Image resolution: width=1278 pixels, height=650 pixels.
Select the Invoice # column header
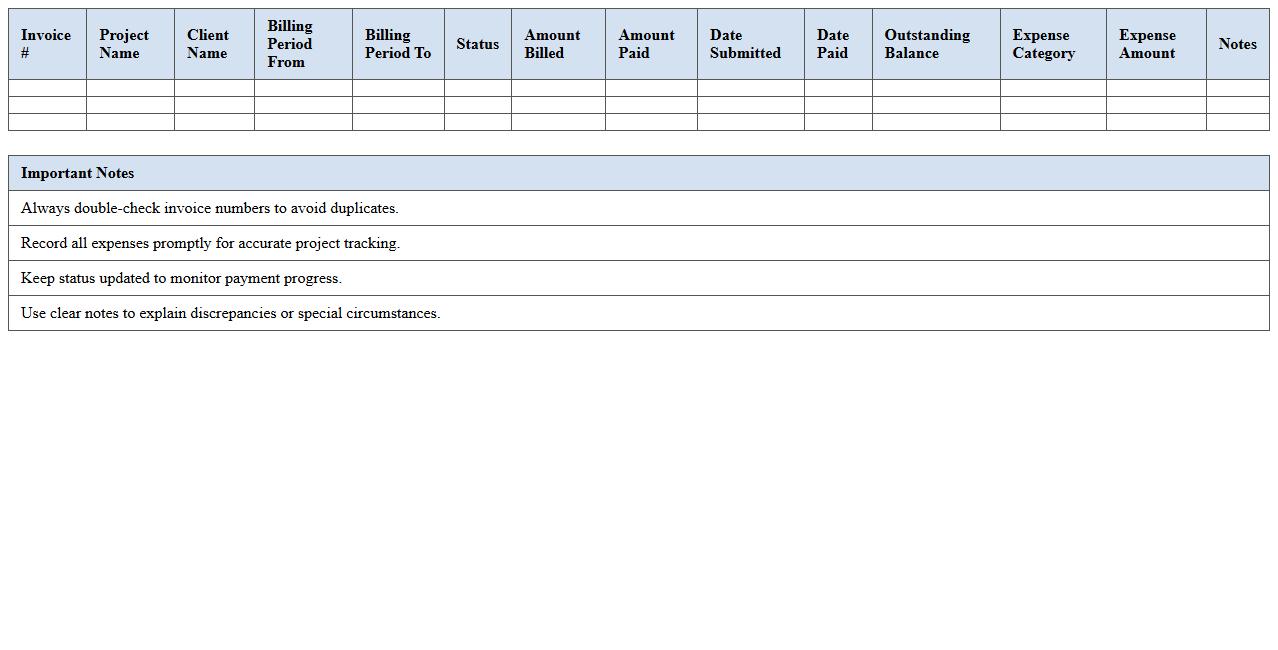click(46, 43)
